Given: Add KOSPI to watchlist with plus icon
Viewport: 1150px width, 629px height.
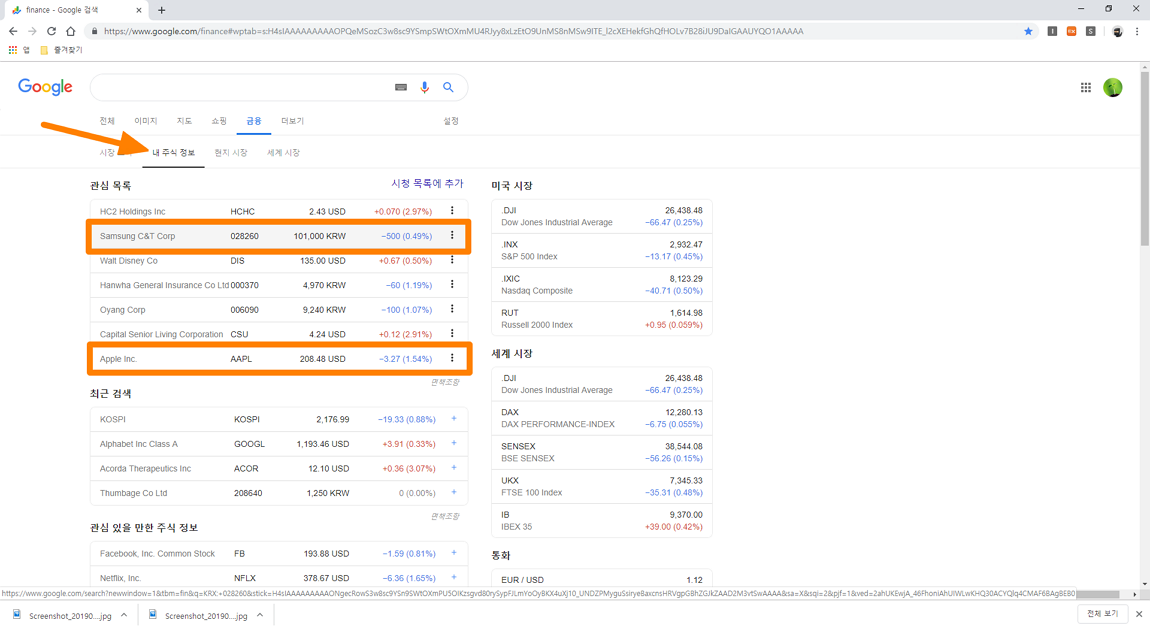Looking at the screenshot, I should click(x=454, y=419).
